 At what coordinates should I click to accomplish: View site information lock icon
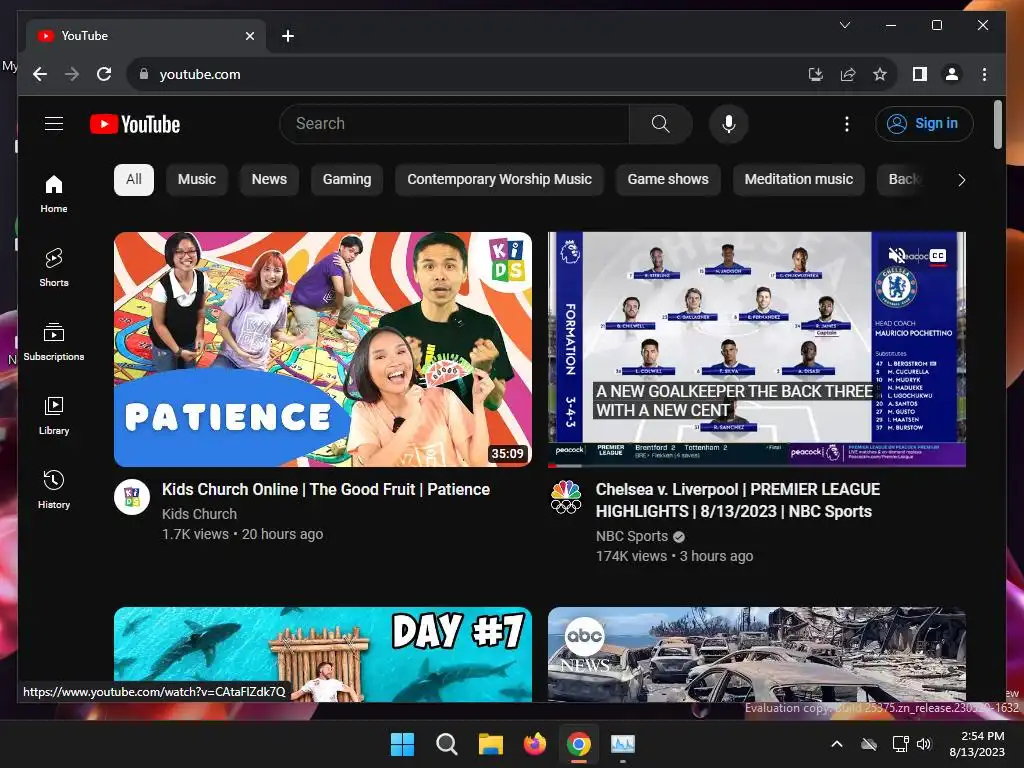click(144, 74)
